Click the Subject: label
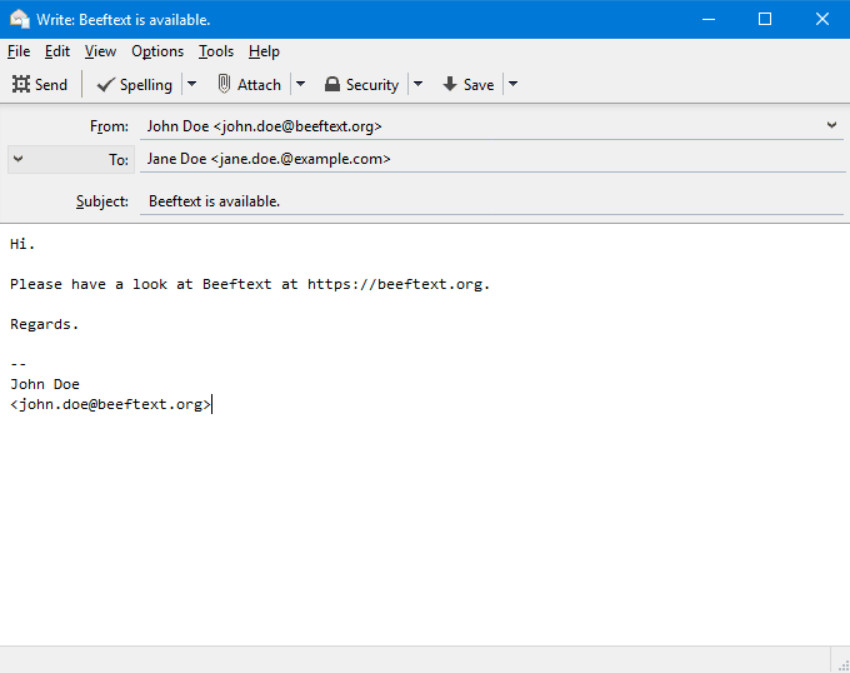 (102, 202)
